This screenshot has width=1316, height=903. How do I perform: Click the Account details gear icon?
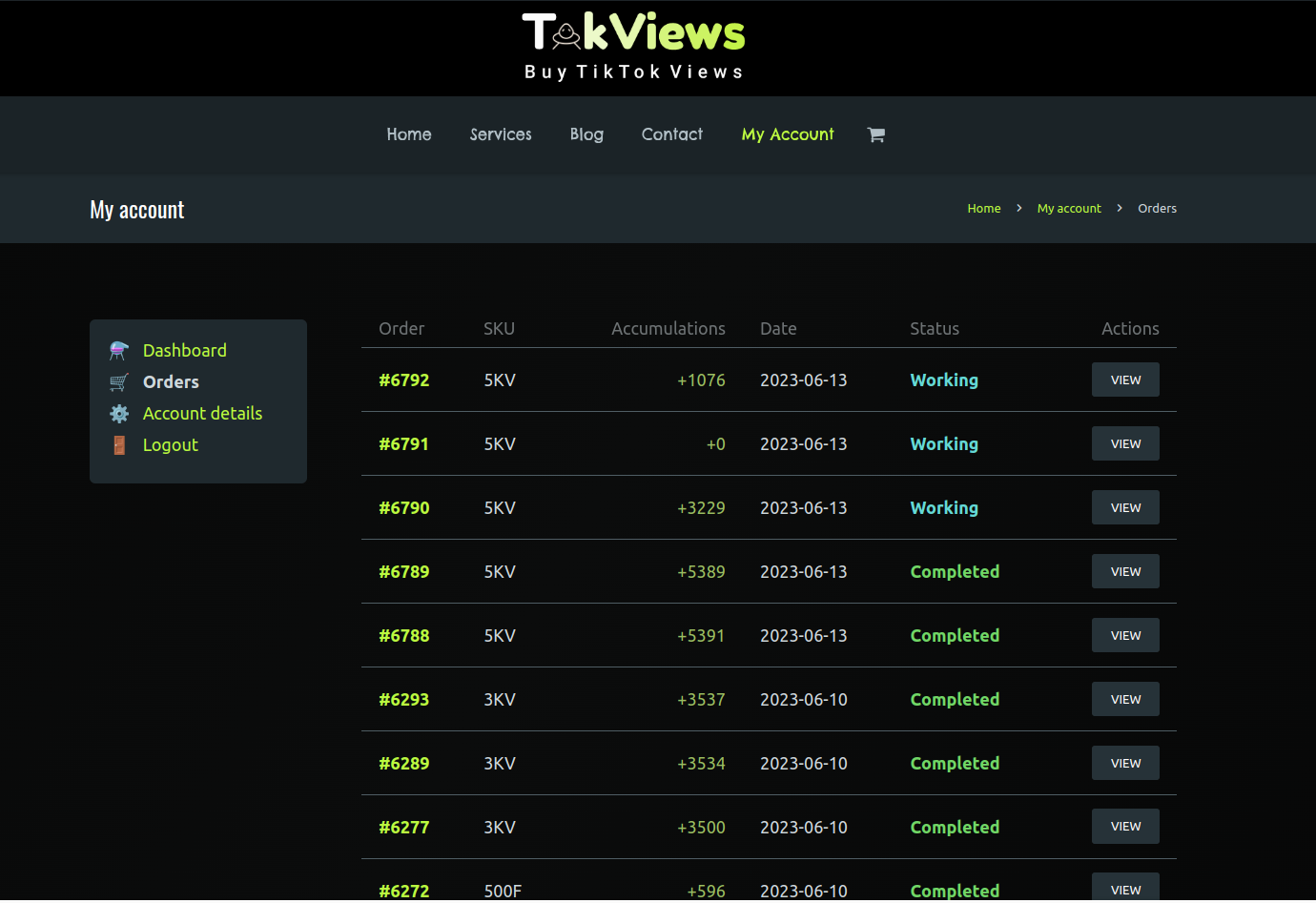pyautogui.click(x=119, y=414)
